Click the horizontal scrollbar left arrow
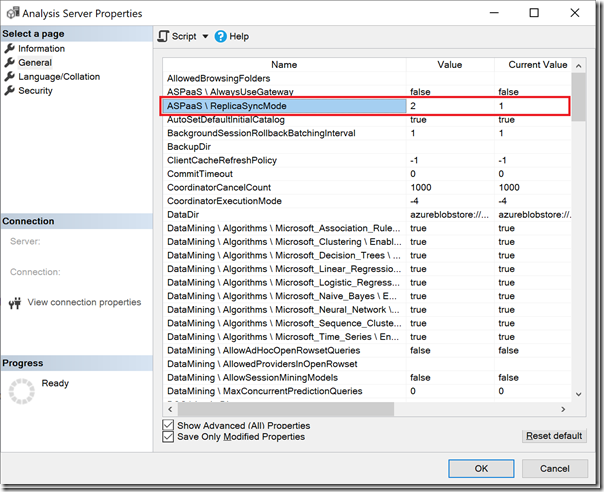The width and height of the screenshot is (604, 492). pos(170,409)
